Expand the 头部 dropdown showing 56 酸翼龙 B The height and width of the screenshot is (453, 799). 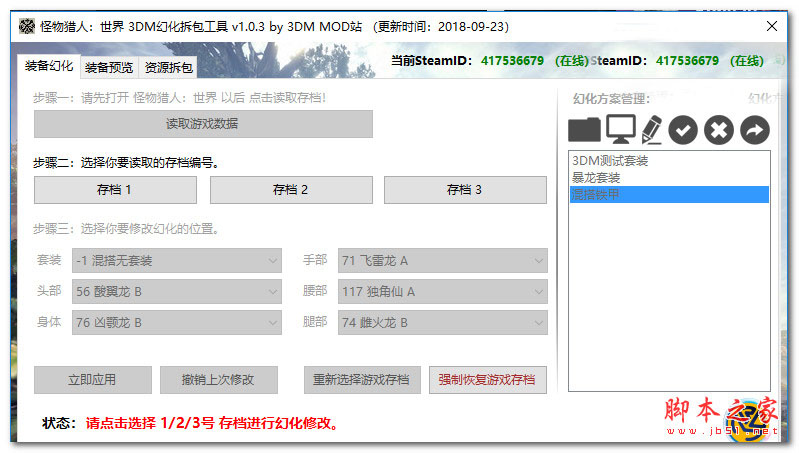tap(176, 291)
